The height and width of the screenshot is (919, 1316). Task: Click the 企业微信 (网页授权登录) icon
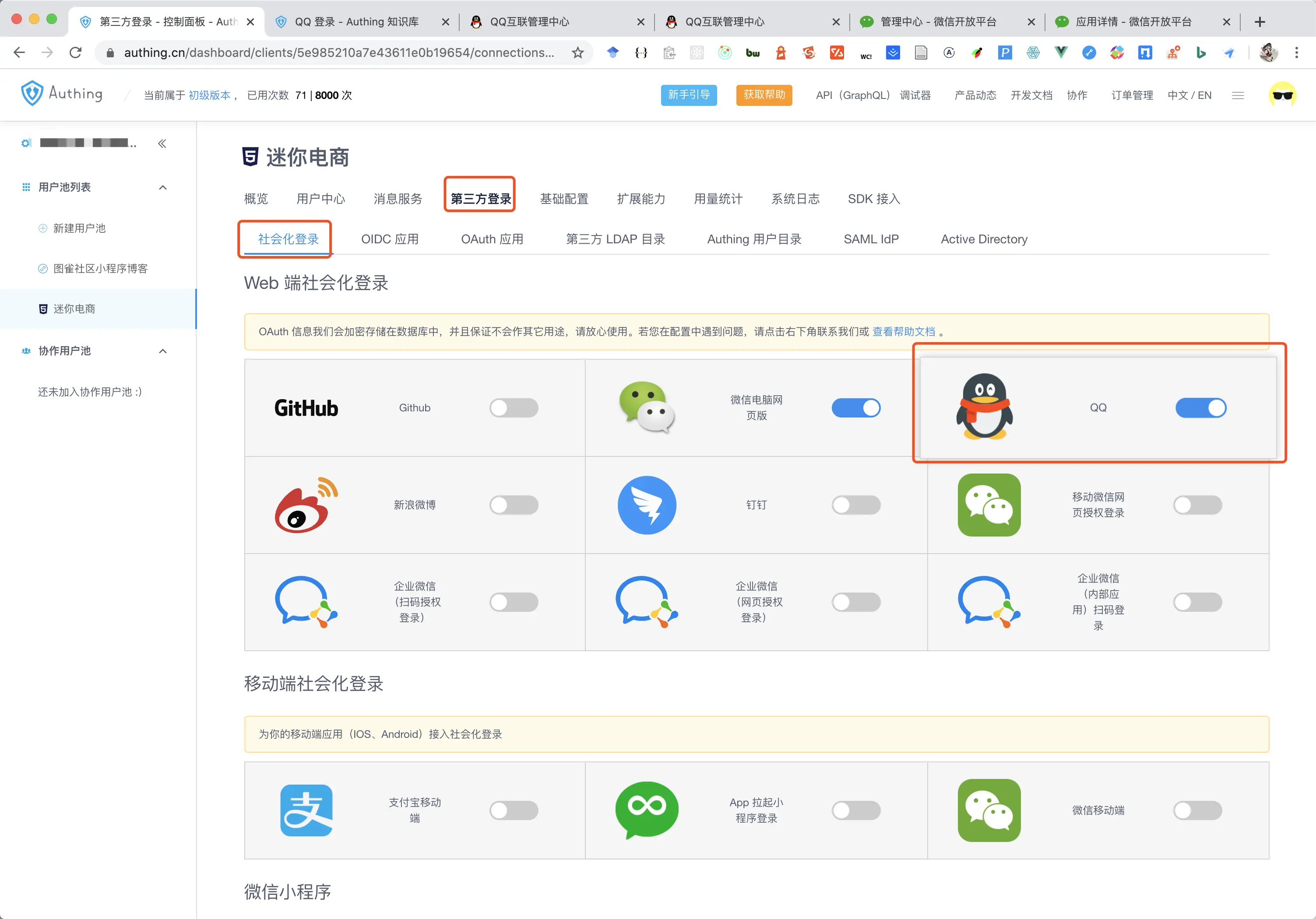tap(647, 602)
